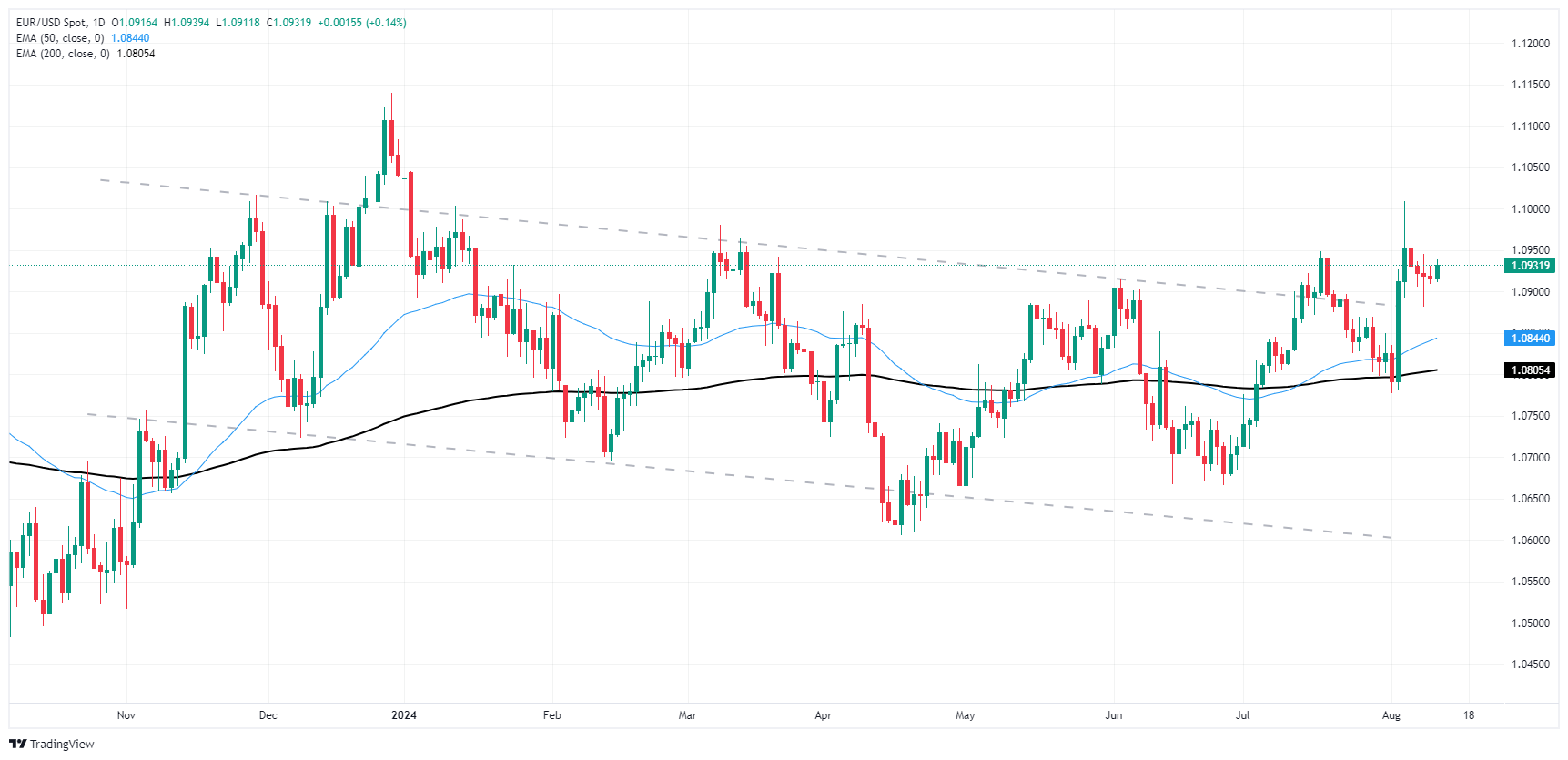Viewport: 1568px width, 760px height.
Task: Click the 1.04500 price scale label
Action: coord(1530,664)
